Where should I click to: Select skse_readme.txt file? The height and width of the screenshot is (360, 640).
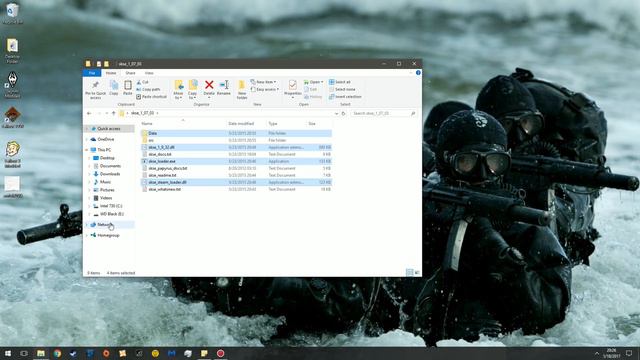(x=236, y=175)
